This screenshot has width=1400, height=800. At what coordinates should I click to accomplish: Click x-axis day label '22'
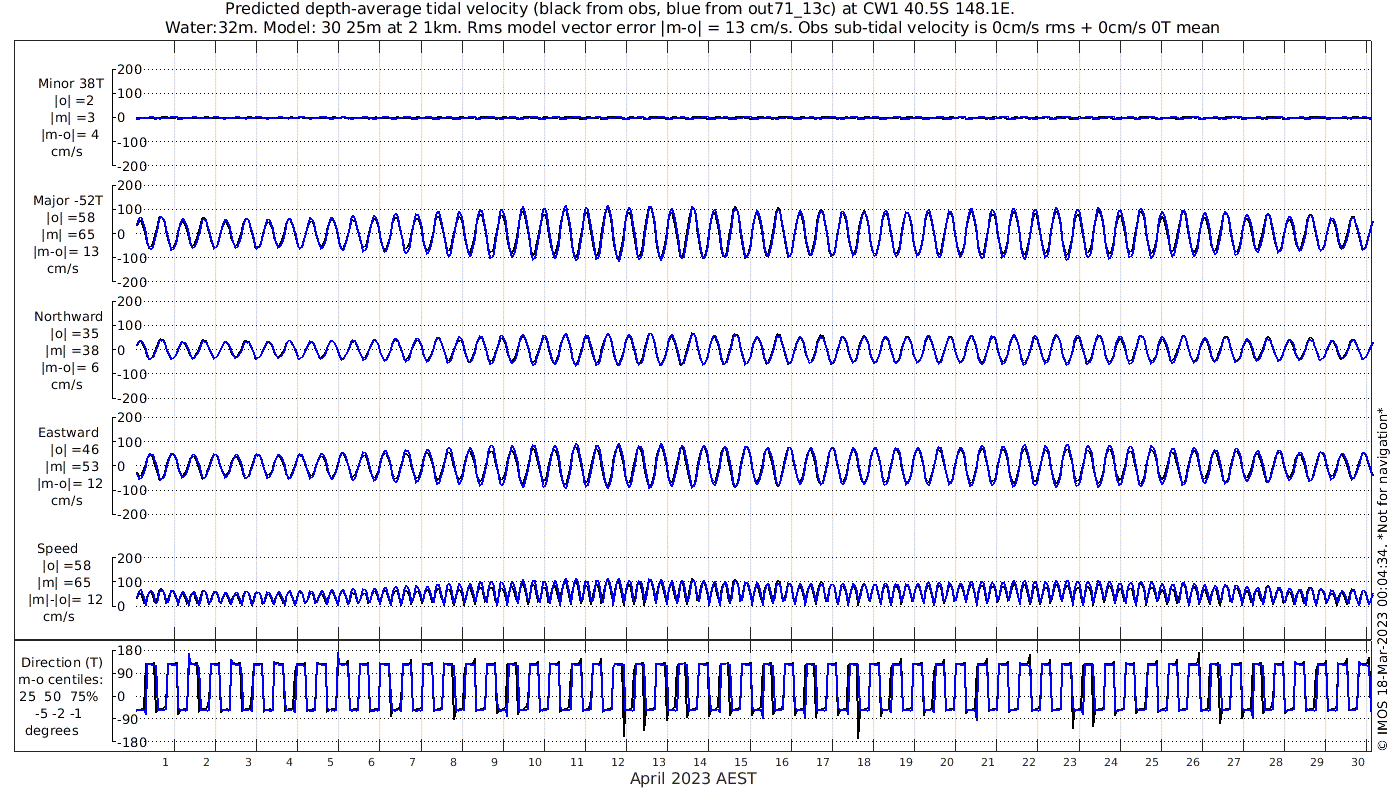click(1028, 762)
